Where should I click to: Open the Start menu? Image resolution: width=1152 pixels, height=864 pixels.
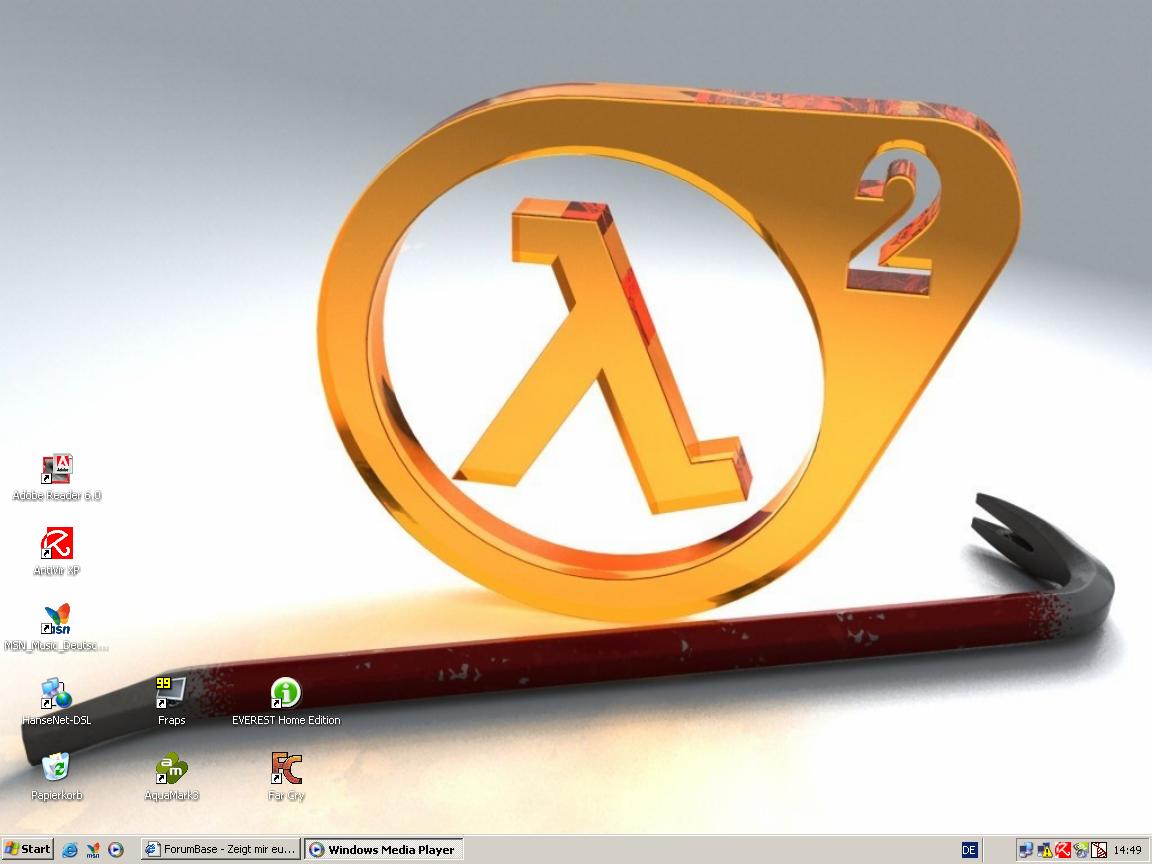tap(27, 849)
